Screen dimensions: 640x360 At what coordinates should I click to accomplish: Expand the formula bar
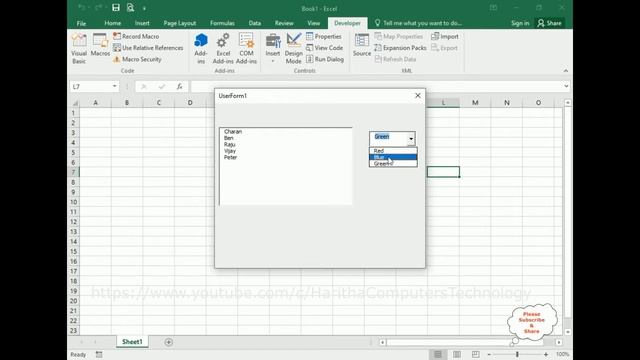(566, 86)
